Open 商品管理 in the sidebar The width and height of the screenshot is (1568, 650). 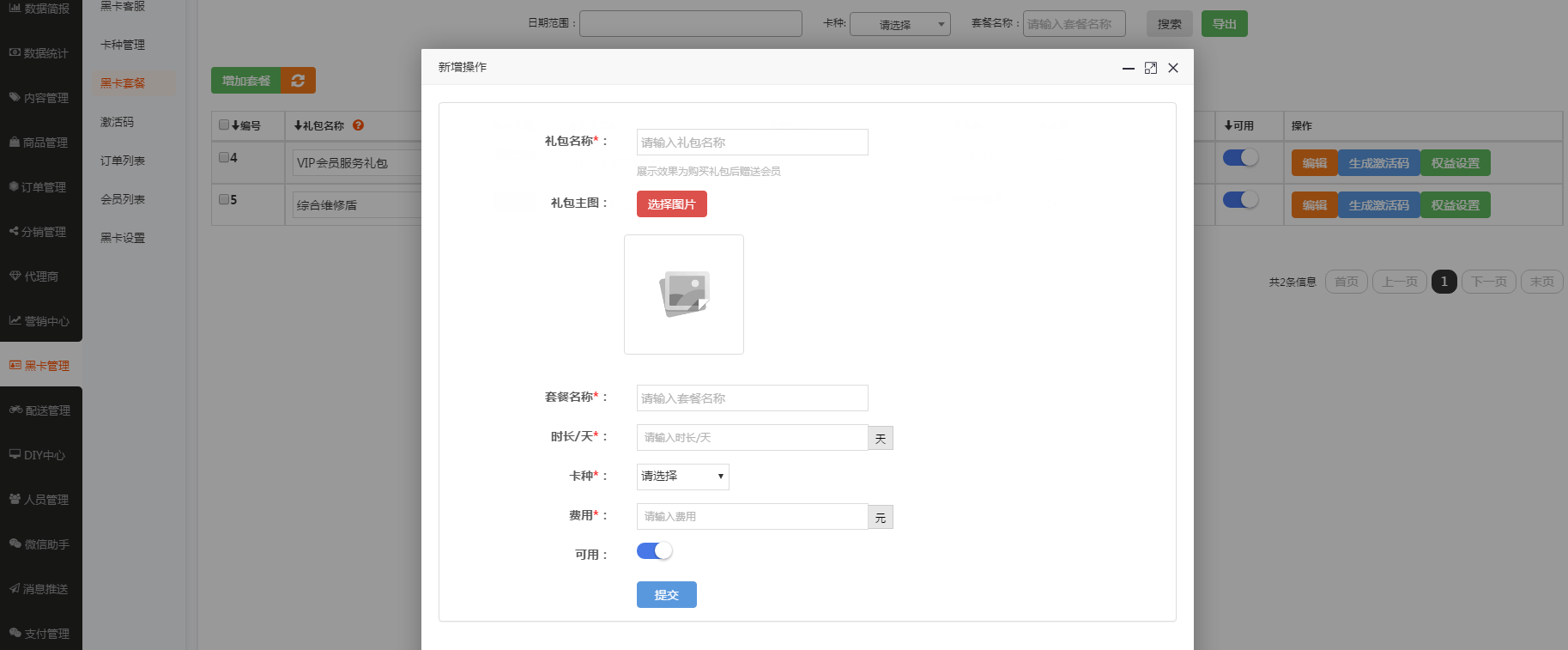click(40, 143)
